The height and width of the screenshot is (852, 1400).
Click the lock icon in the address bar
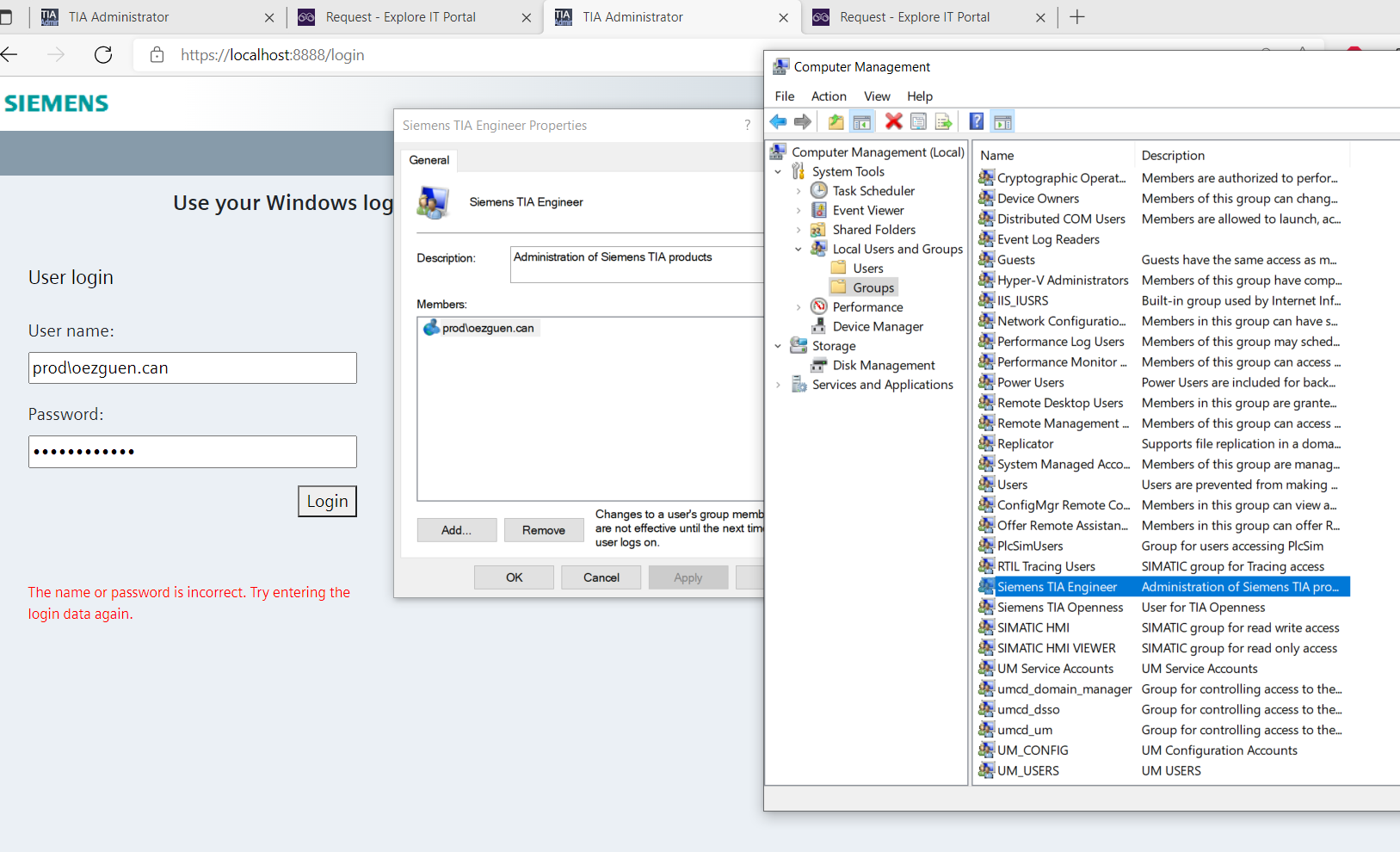[157, 55]
